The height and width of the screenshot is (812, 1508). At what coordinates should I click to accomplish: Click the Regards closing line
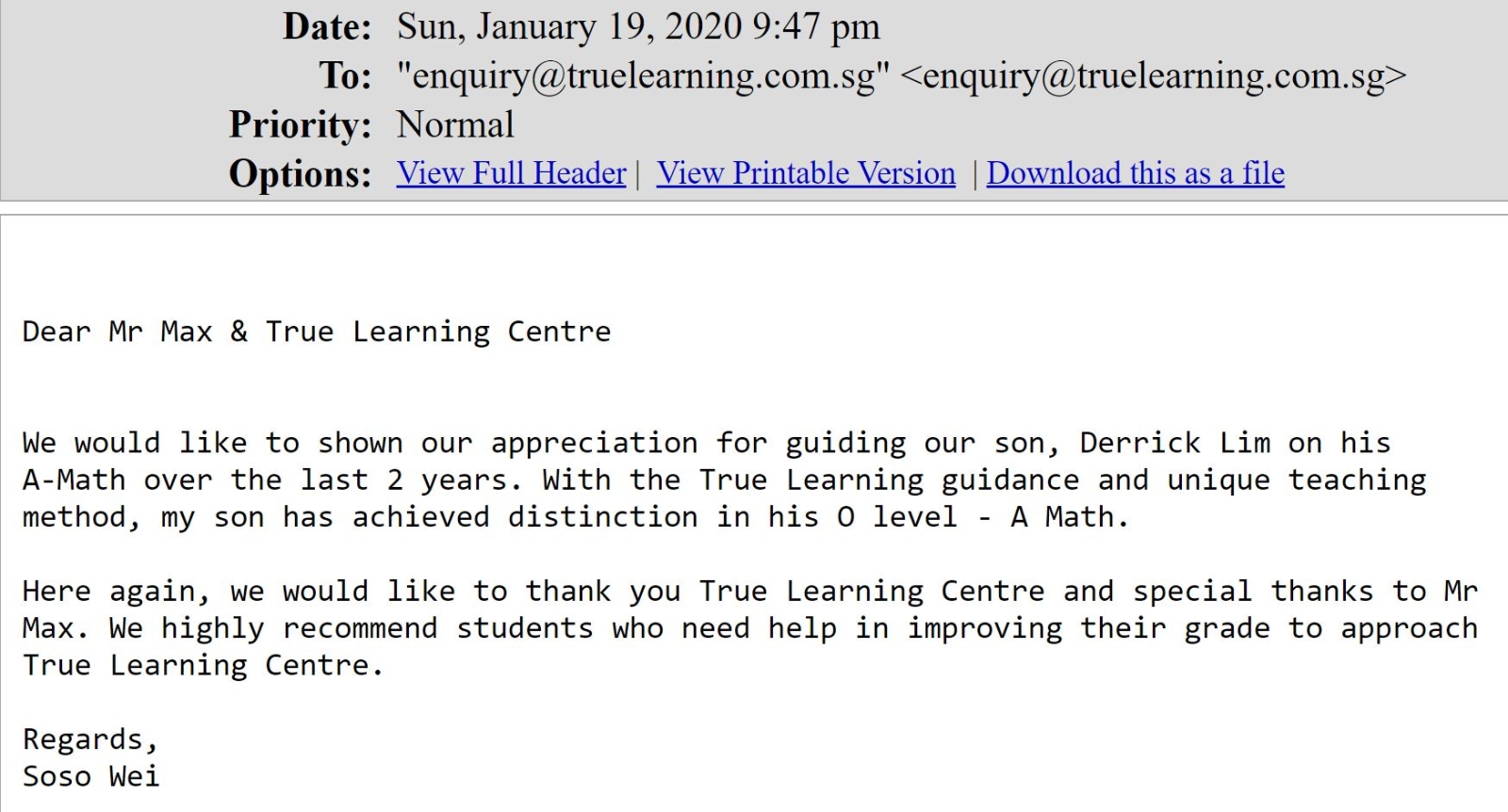point(90,740)
